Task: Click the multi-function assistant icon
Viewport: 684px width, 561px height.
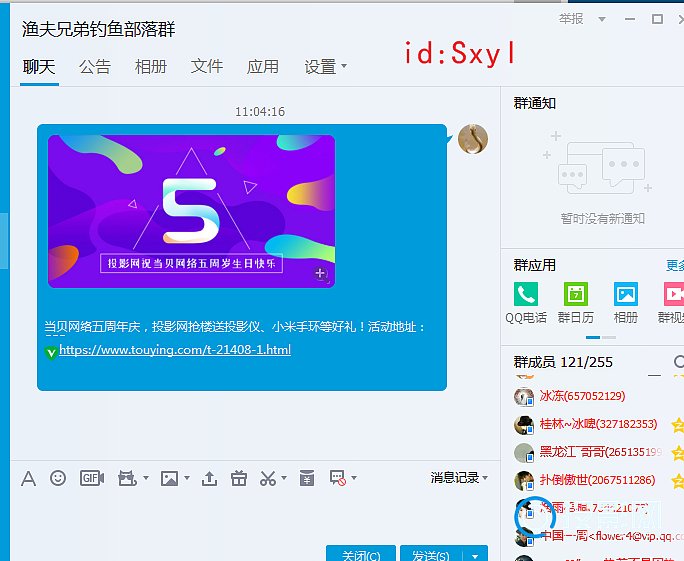Action: 127,478
